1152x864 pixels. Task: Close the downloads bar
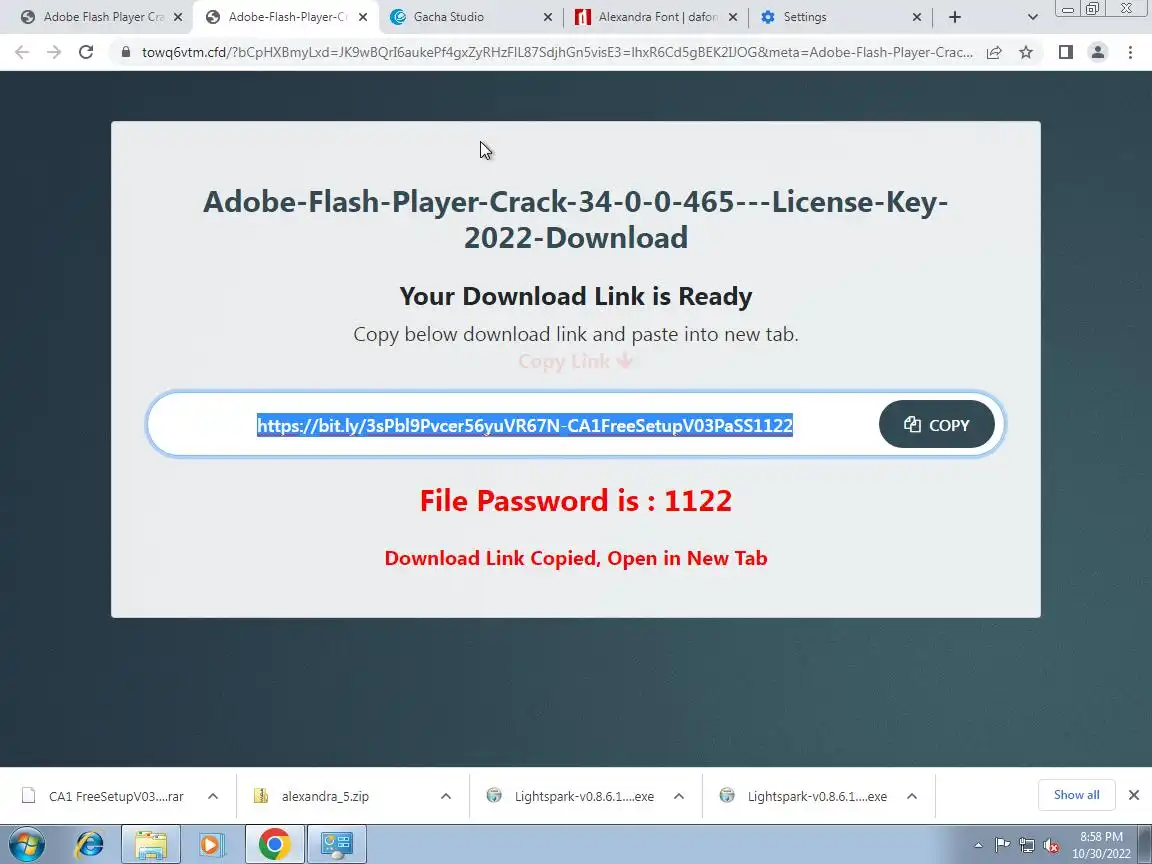(x=1134, y=795)
